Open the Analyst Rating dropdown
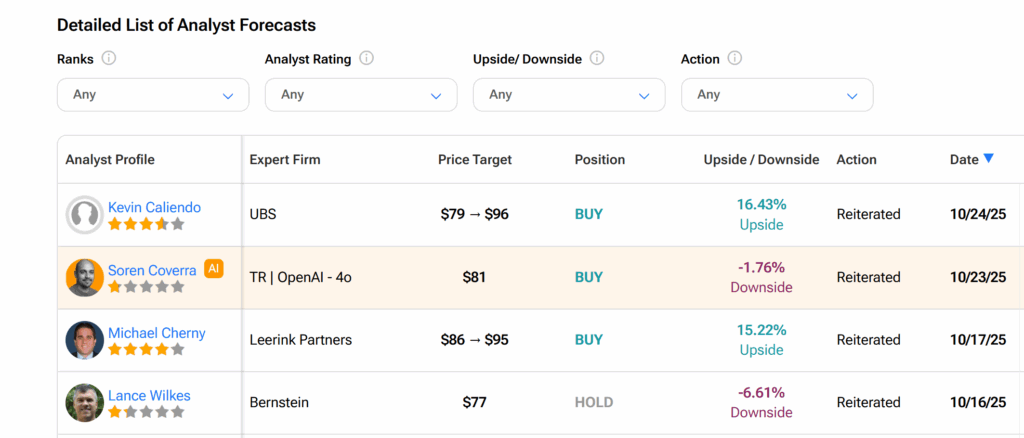 [x=361, y=95]
